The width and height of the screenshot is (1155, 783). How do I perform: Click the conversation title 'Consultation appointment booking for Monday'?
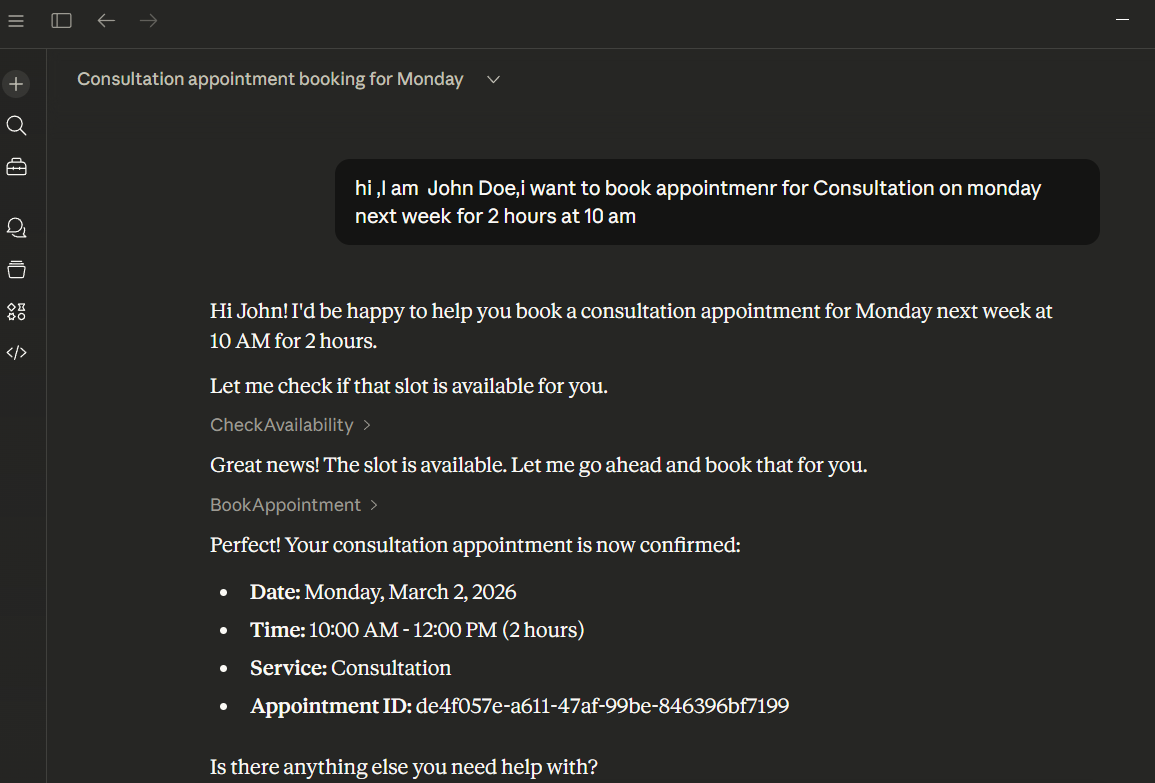click(270, 79)
